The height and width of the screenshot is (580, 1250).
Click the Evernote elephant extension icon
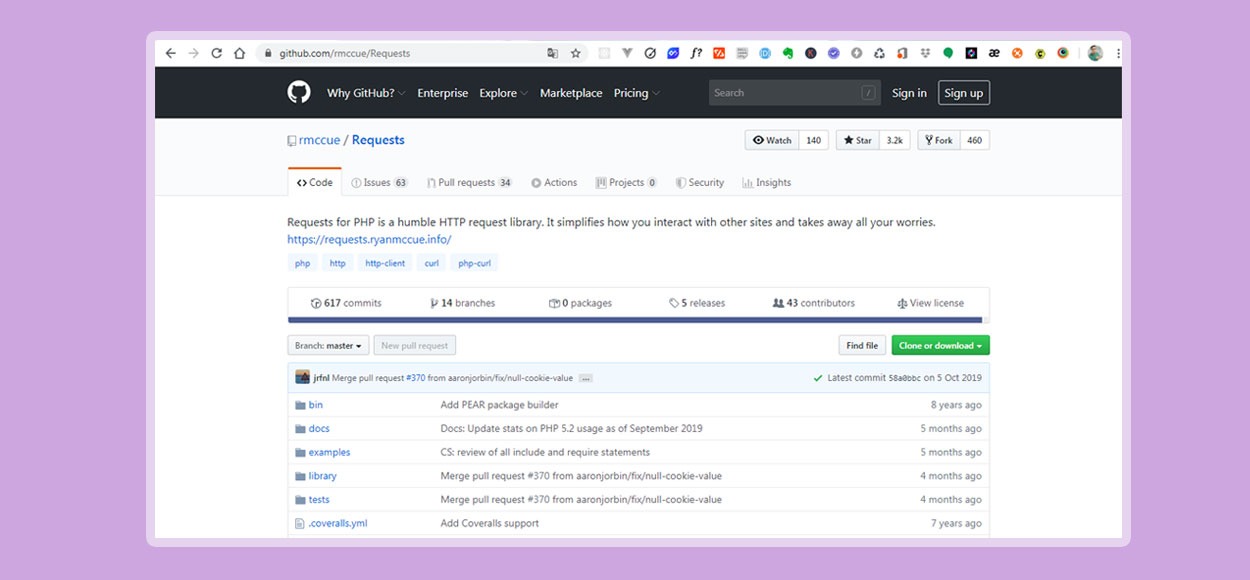(x=788, y=53)
